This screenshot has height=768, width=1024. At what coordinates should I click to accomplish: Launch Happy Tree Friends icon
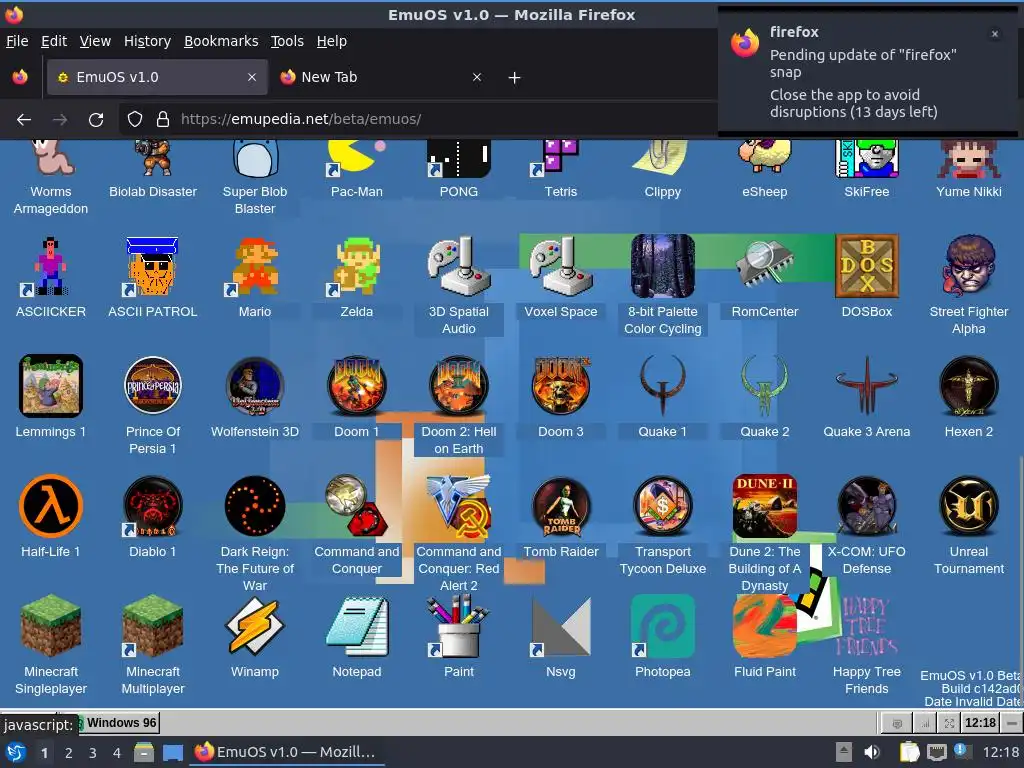point(867,626)
